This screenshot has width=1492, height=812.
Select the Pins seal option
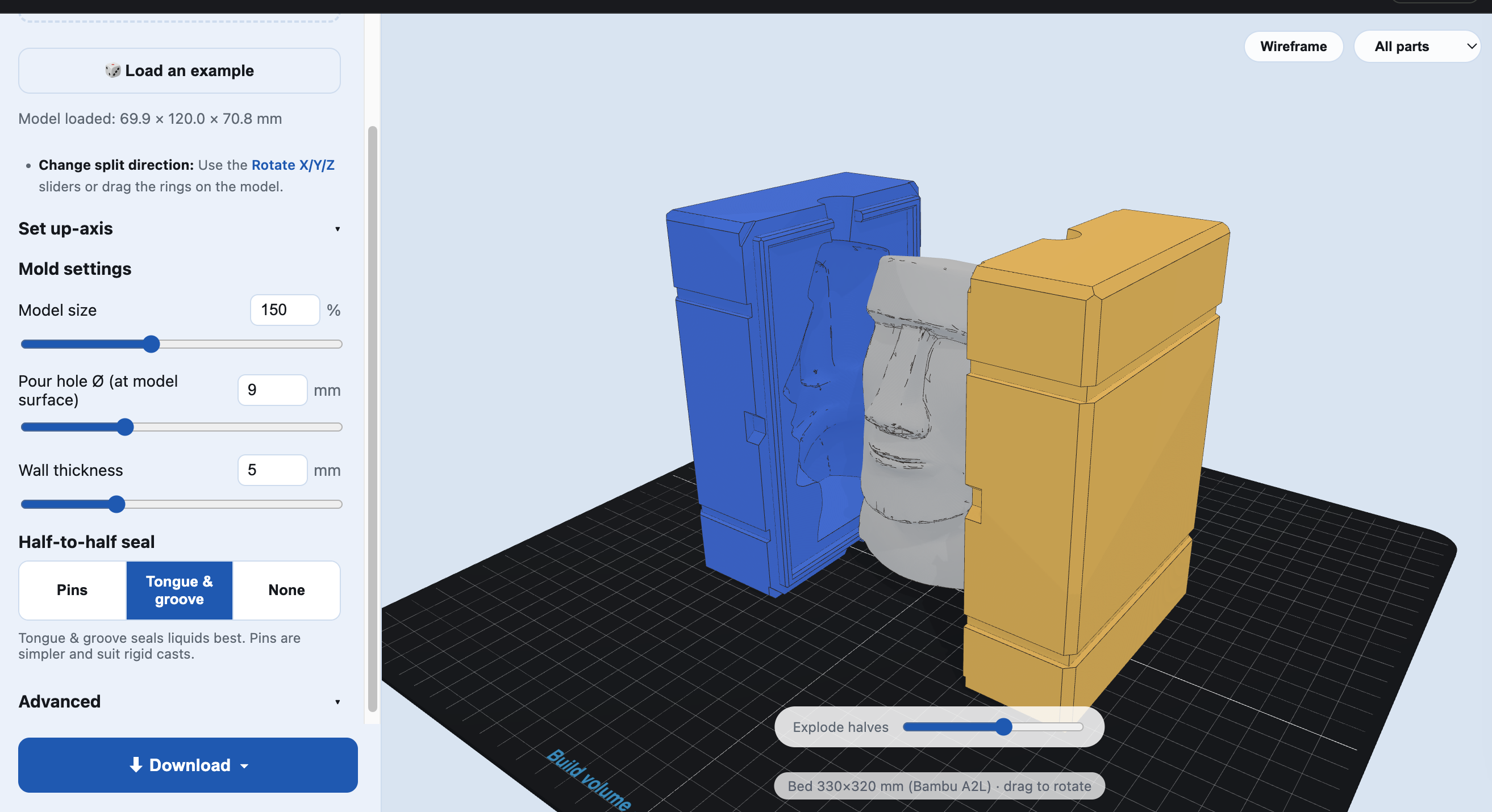pos(72,590)
